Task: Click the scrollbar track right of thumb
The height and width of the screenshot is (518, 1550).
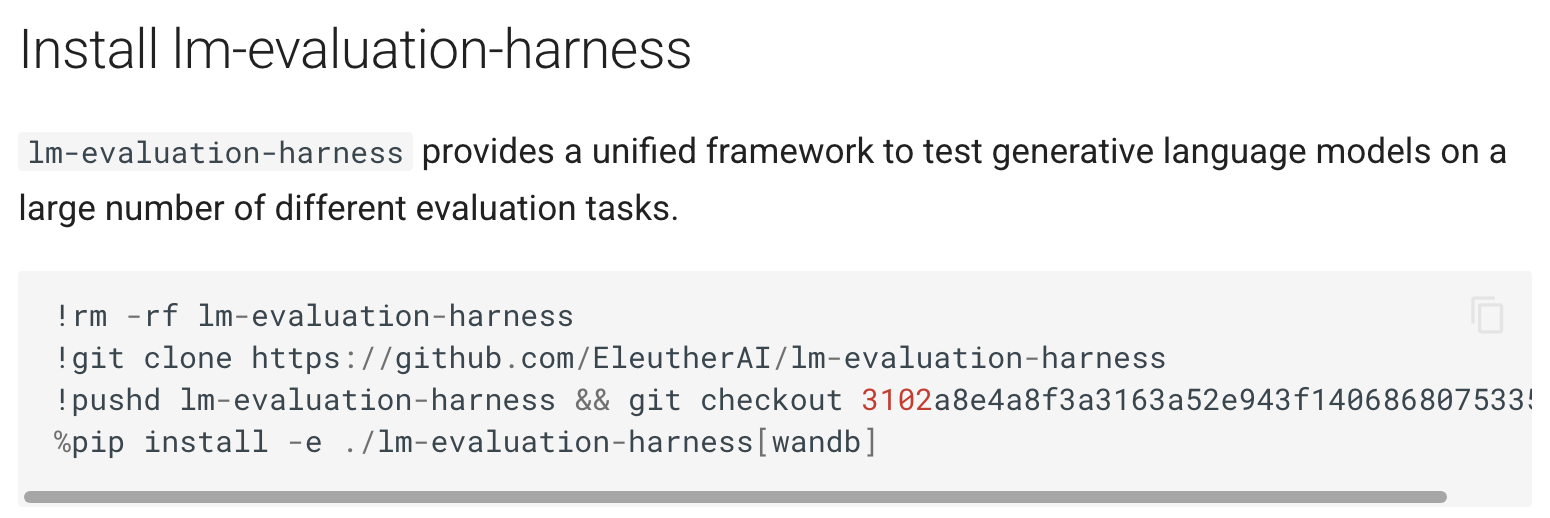Action: pos(1487,496)
